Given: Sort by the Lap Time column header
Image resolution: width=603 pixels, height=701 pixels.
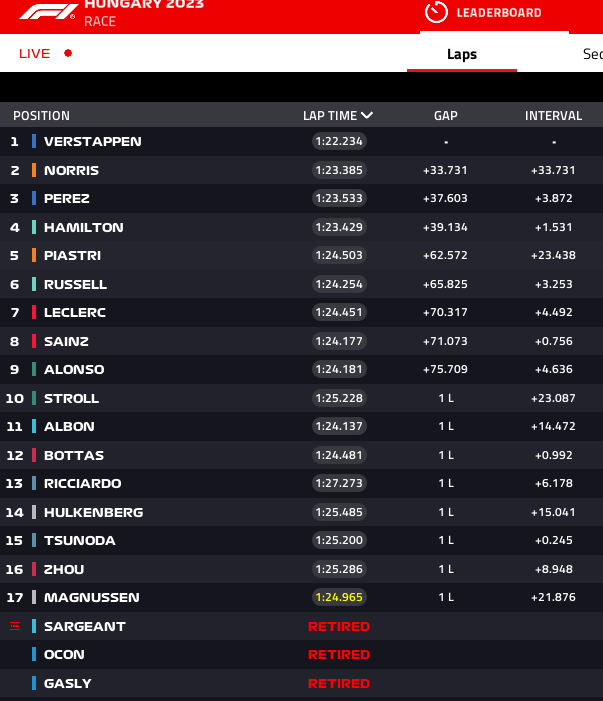Looking at the screenshot, I should [330, 116].
